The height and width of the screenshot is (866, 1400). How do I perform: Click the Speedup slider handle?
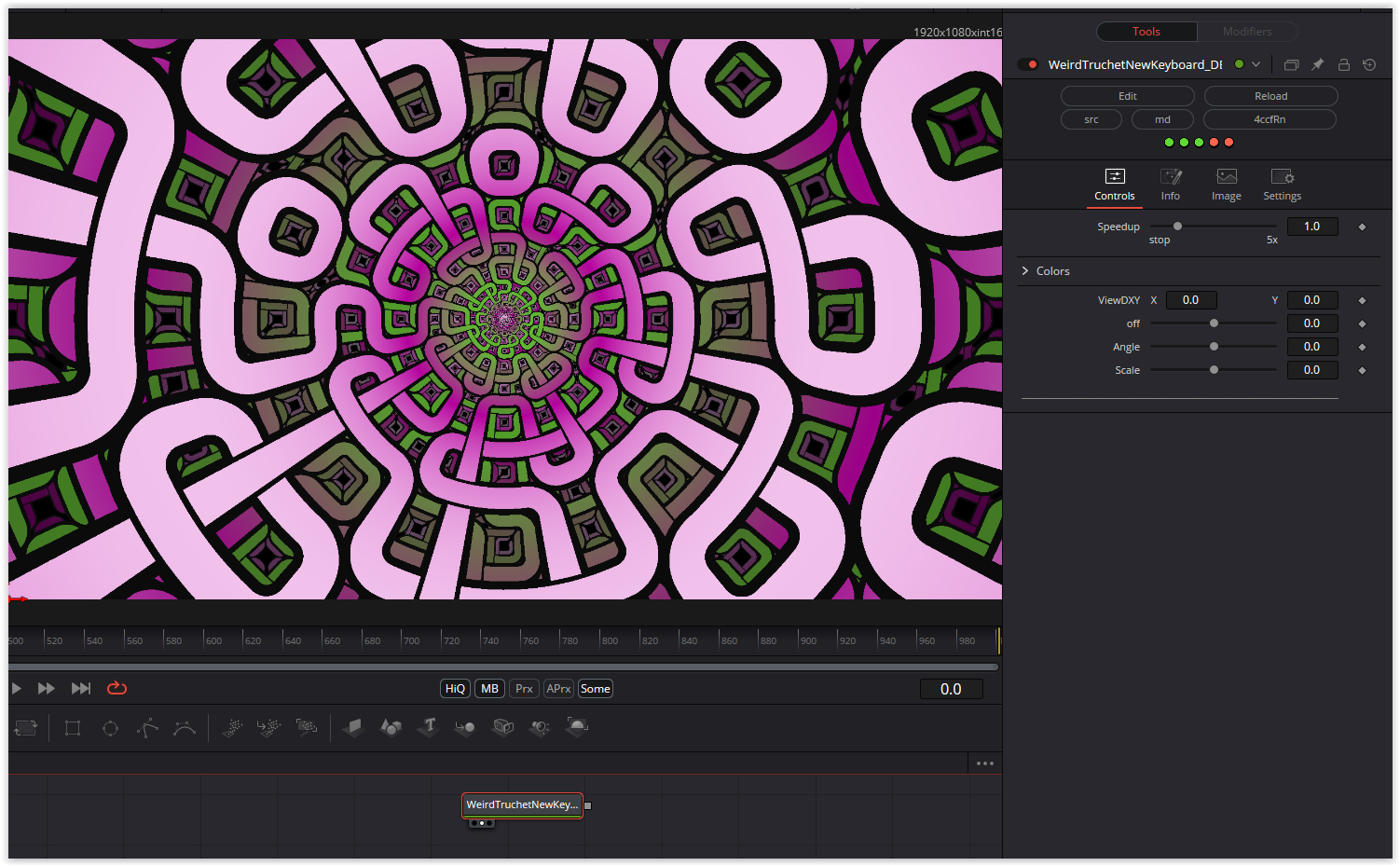[x=1177, y=227]
